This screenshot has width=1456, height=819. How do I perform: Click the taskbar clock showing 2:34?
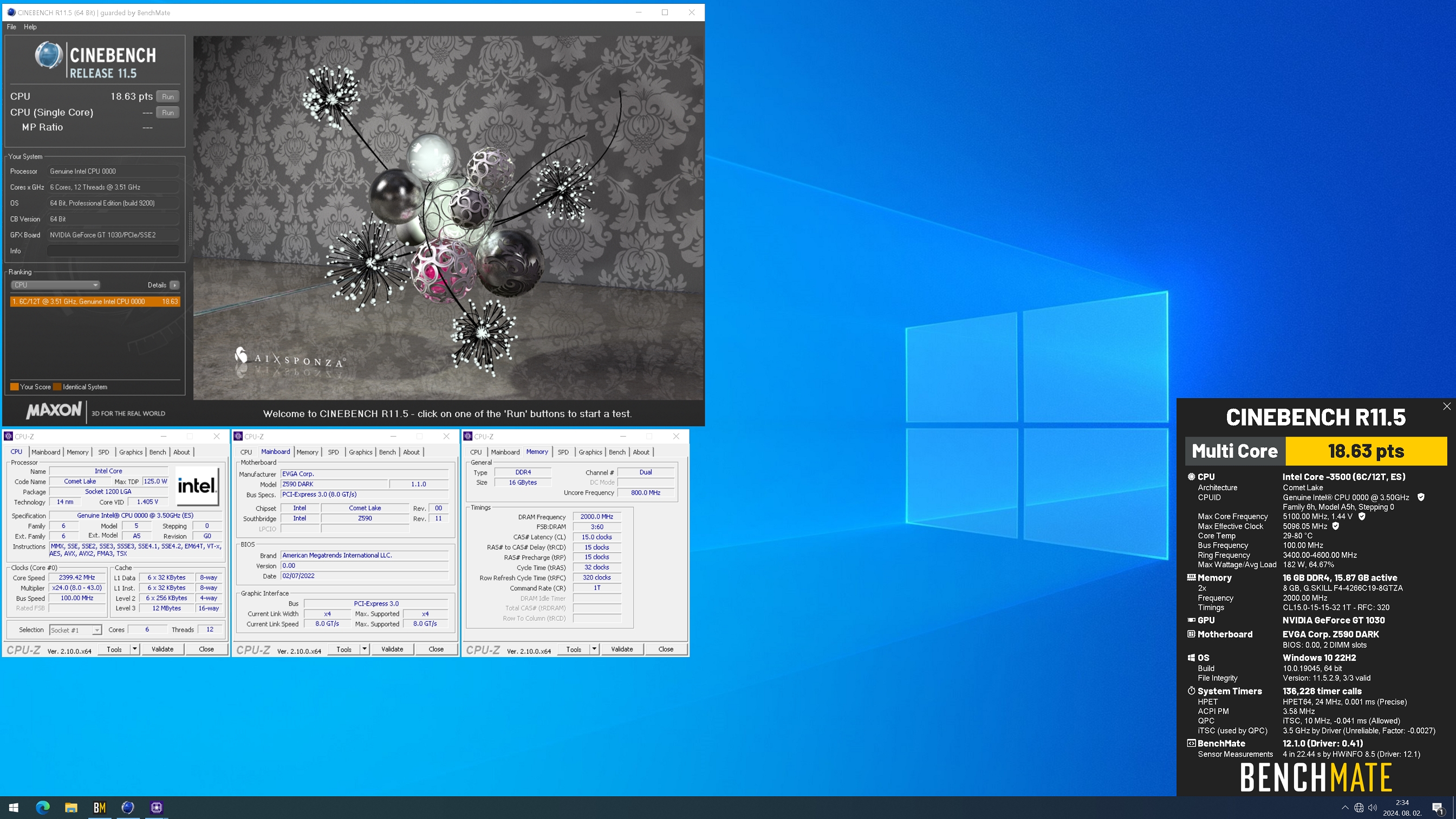pos(1402,808)
